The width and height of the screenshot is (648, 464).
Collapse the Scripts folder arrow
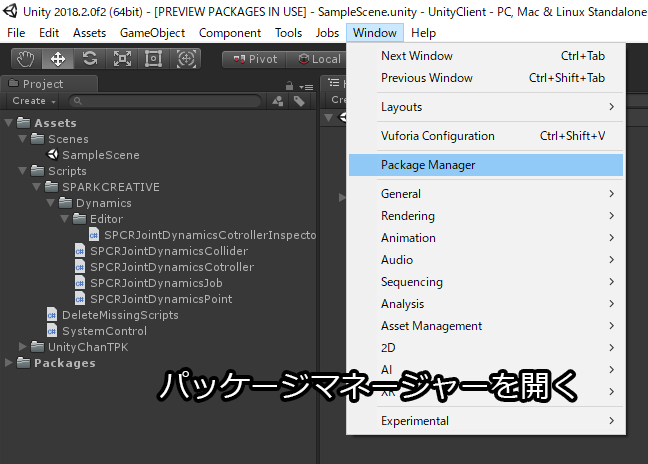pyautogui.click(x=23, y=171)
